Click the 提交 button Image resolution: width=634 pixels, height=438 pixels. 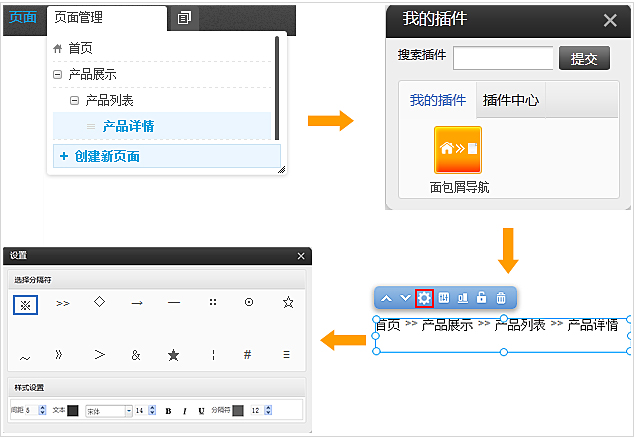click(584, 59)
